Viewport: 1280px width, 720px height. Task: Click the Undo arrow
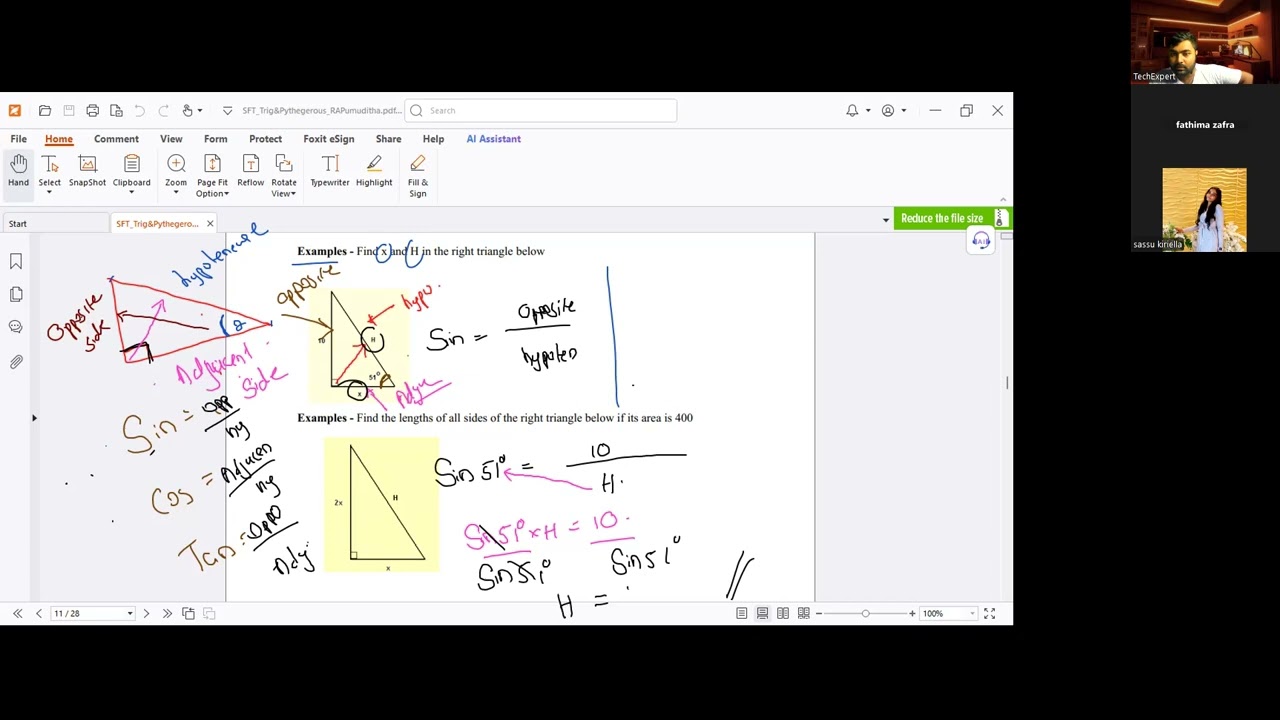pyautogui.click(x=139, y=111)
